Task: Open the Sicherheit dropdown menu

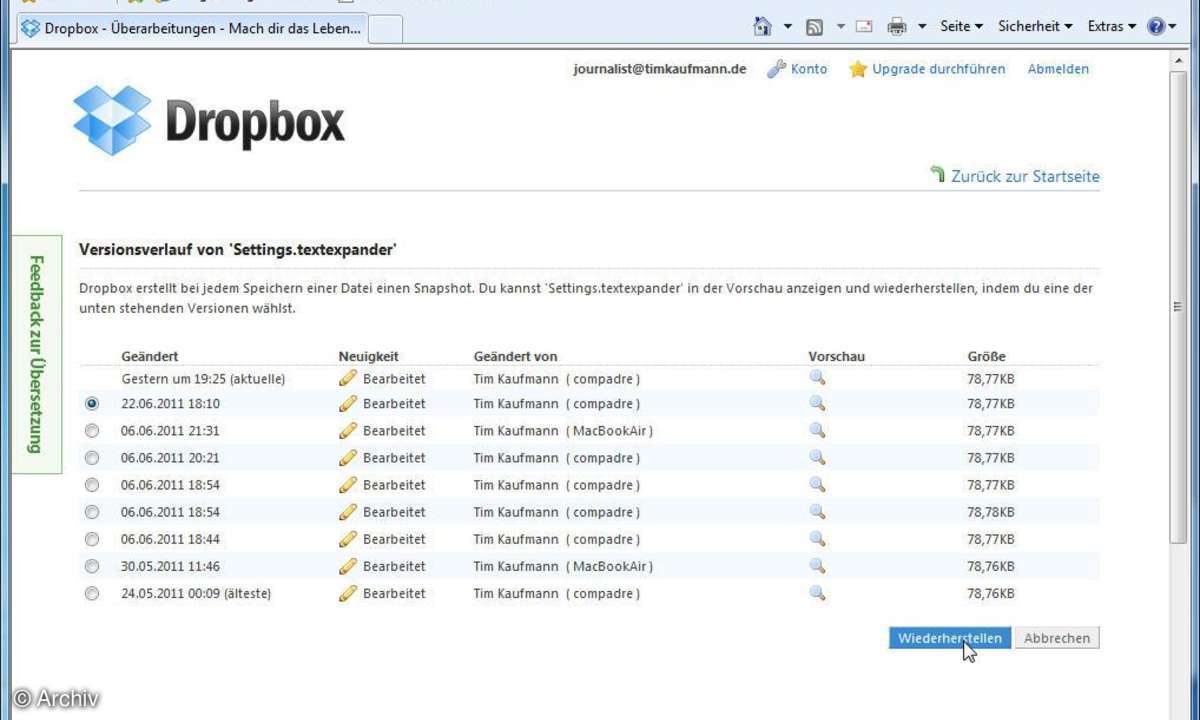Action: click(1035, 27)
